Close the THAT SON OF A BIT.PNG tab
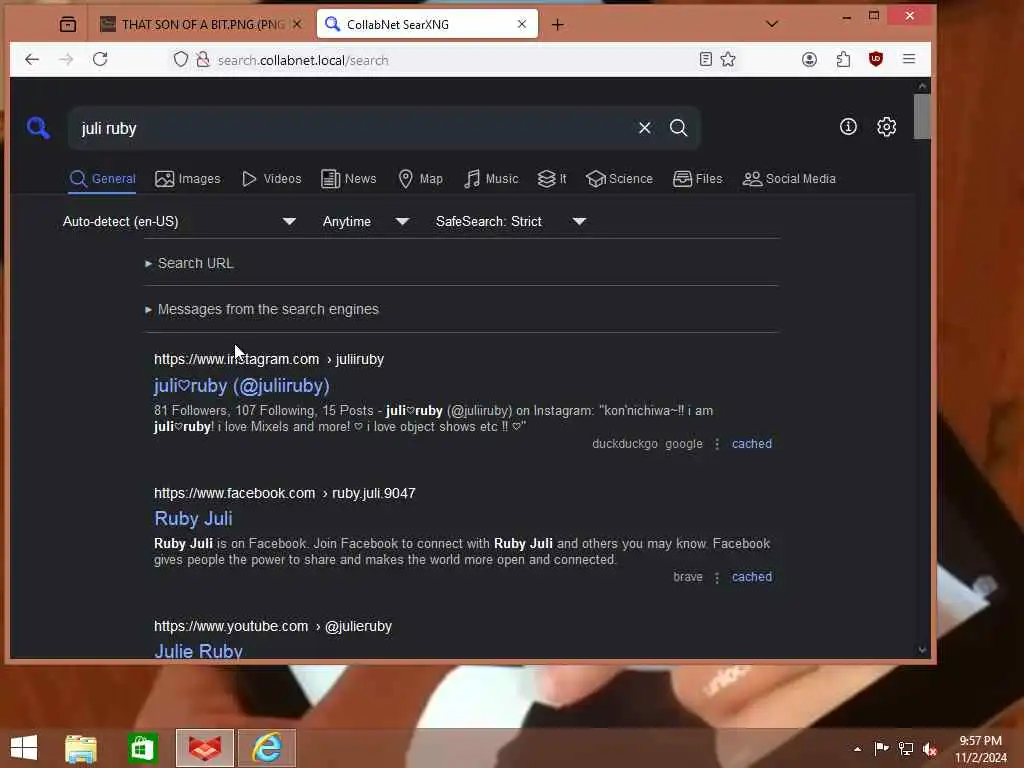Viewport: 1024px width, 768px height. click(x=296, y=24)
